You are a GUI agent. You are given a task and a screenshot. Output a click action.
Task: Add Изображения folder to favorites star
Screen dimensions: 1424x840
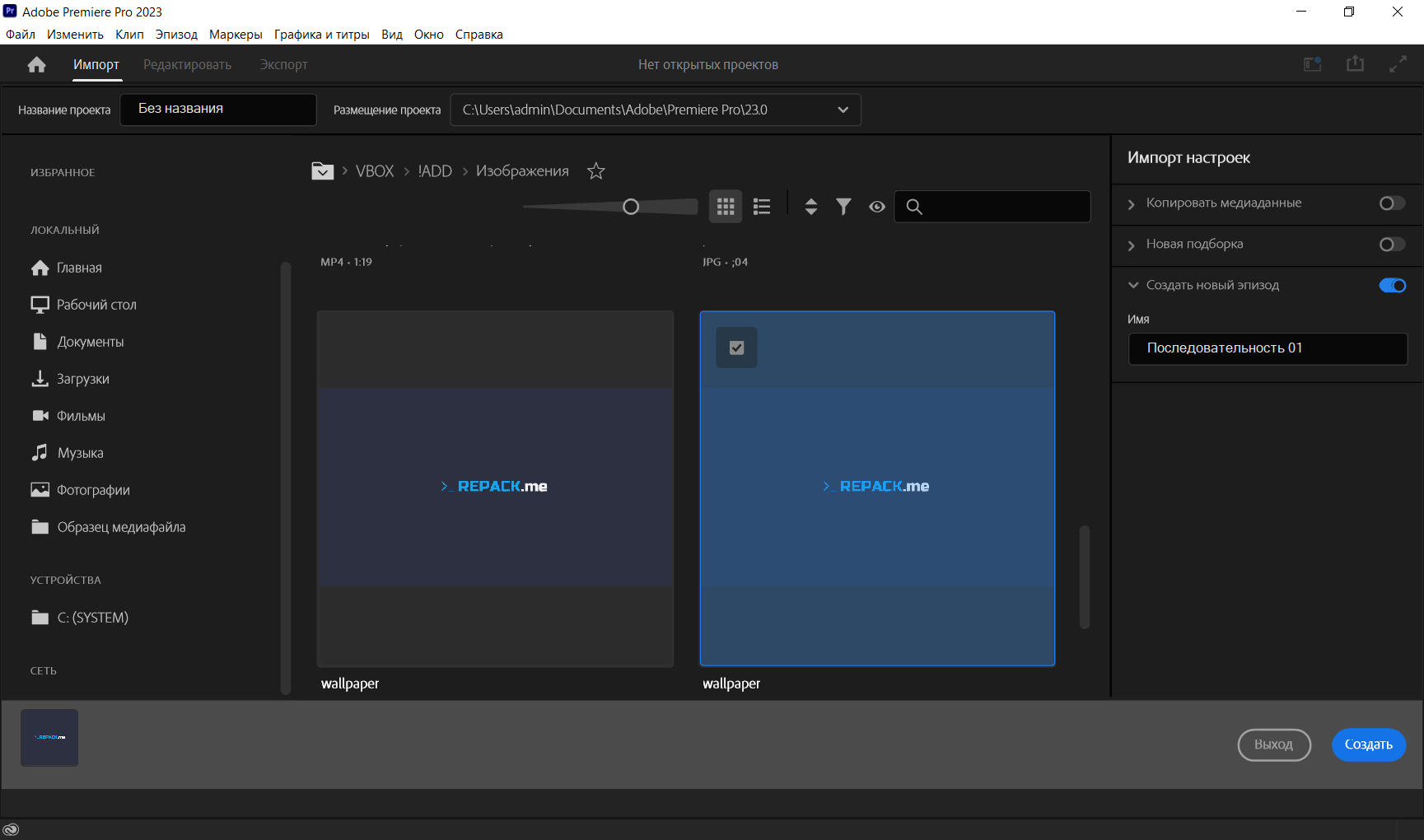click(x=596, y=171)
